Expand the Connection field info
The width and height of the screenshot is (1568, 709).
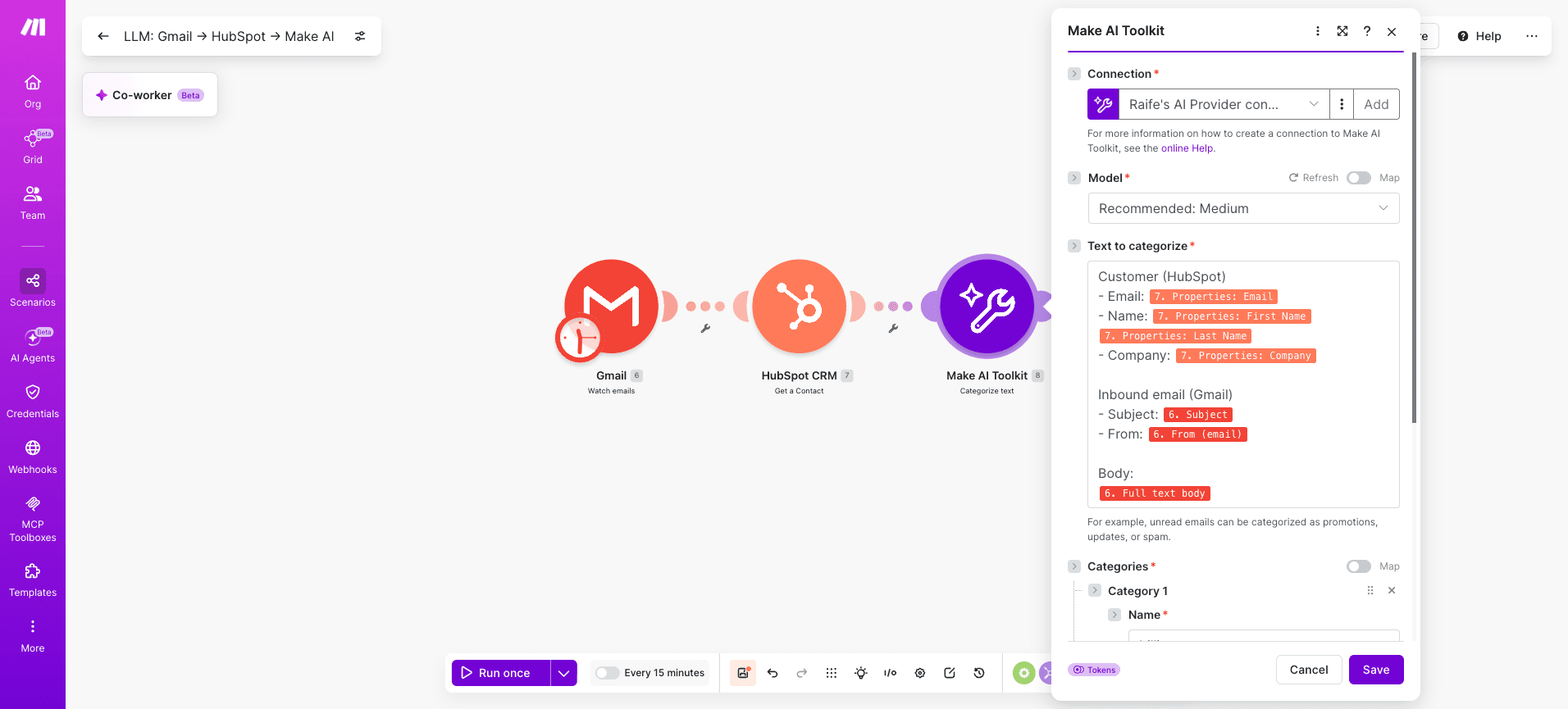1074,74
